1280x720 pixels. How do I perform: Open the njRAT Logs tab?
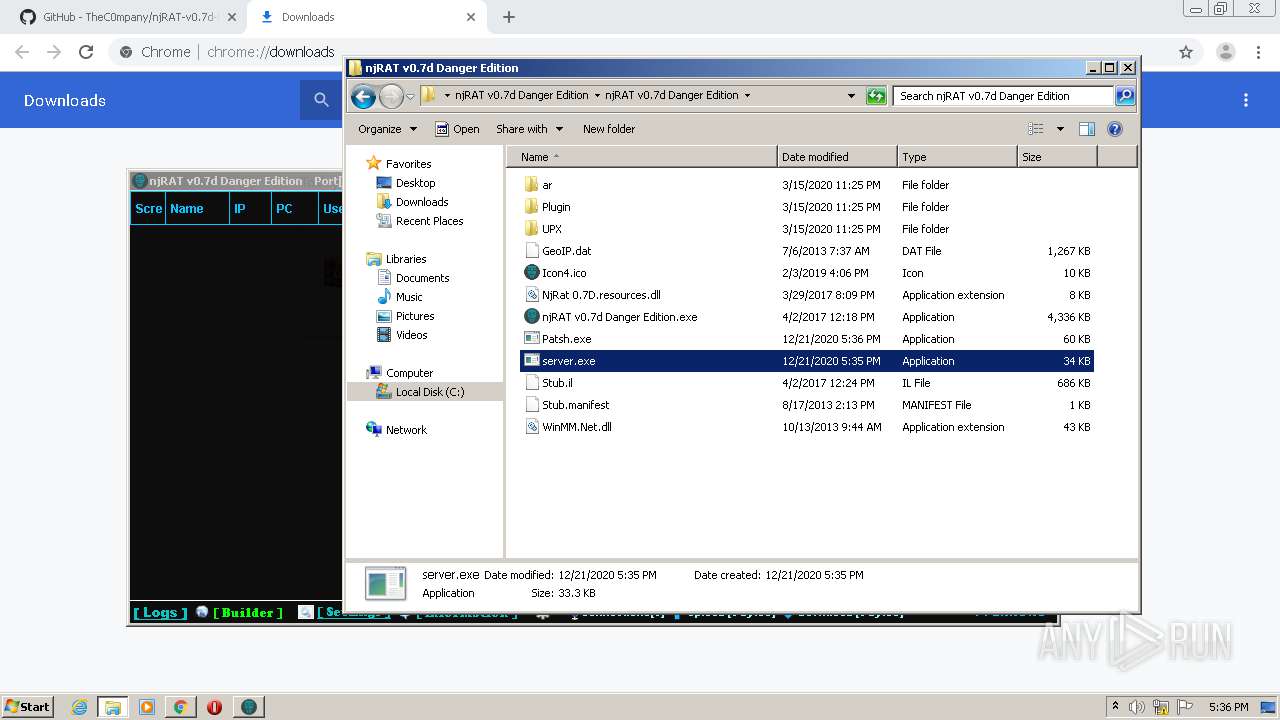click(x=160, y=613)
